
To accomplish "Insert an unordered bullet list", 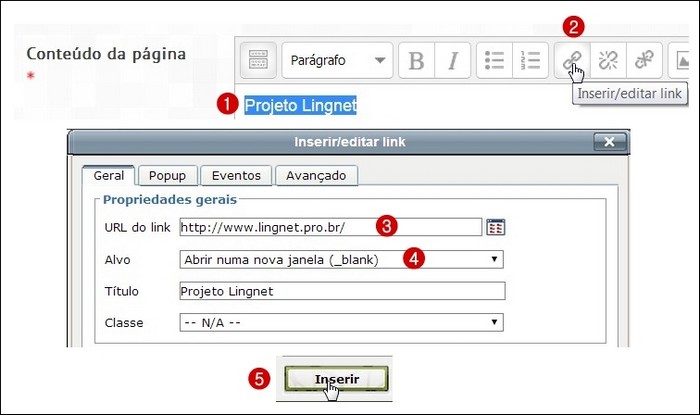I will point(494,60).
